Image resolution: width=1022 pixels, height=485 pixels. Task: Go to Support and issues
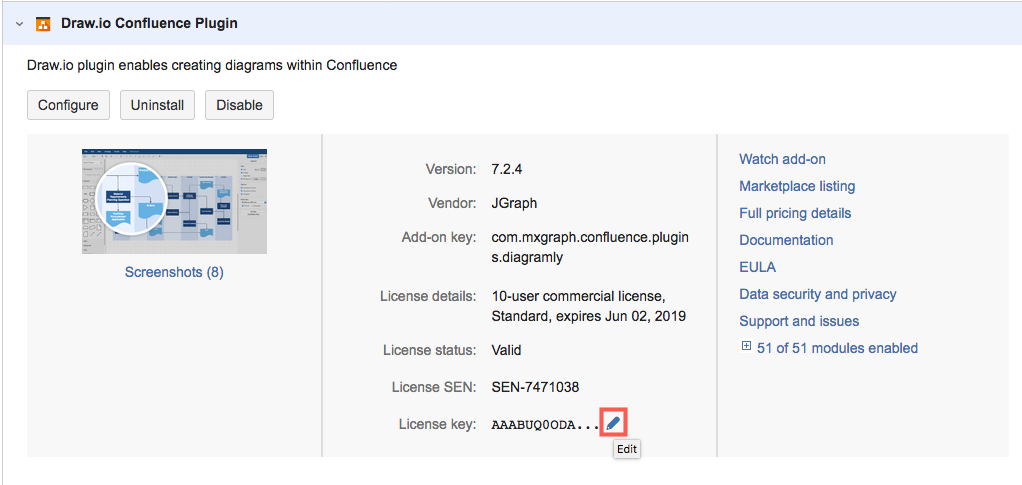point(799,321)
